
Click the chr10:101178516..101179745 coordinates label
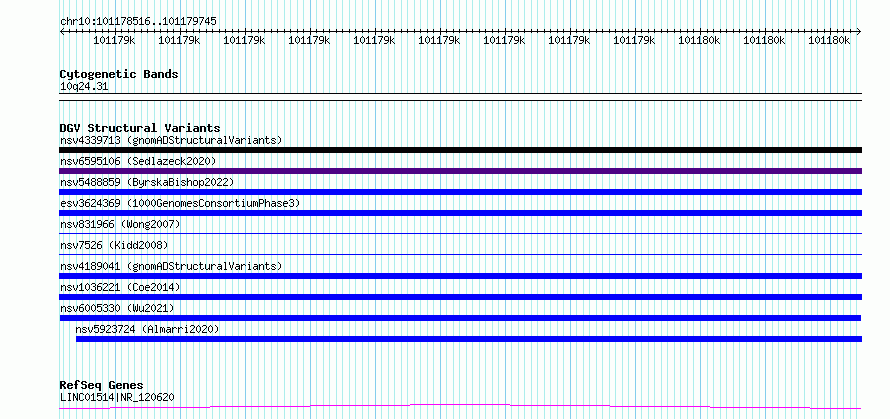click(x=138, y=22)
